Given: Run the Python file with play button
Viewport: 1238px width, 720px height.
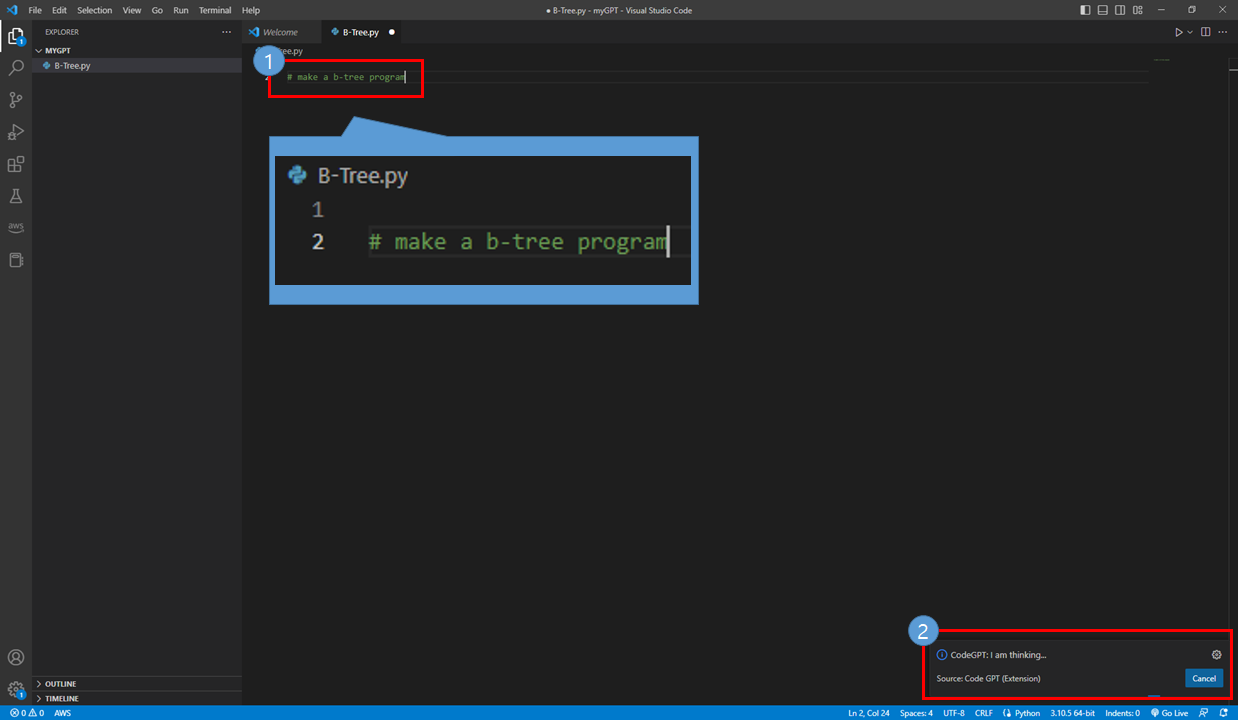Looking at the screenshot, I should coord(1179,32).
